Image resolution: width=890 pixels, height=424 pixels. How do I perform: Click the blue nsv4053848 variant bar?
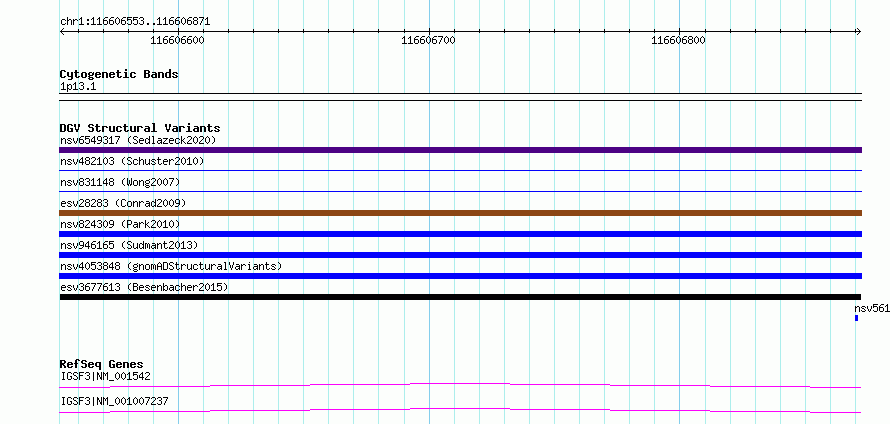(x=460, y=276)
